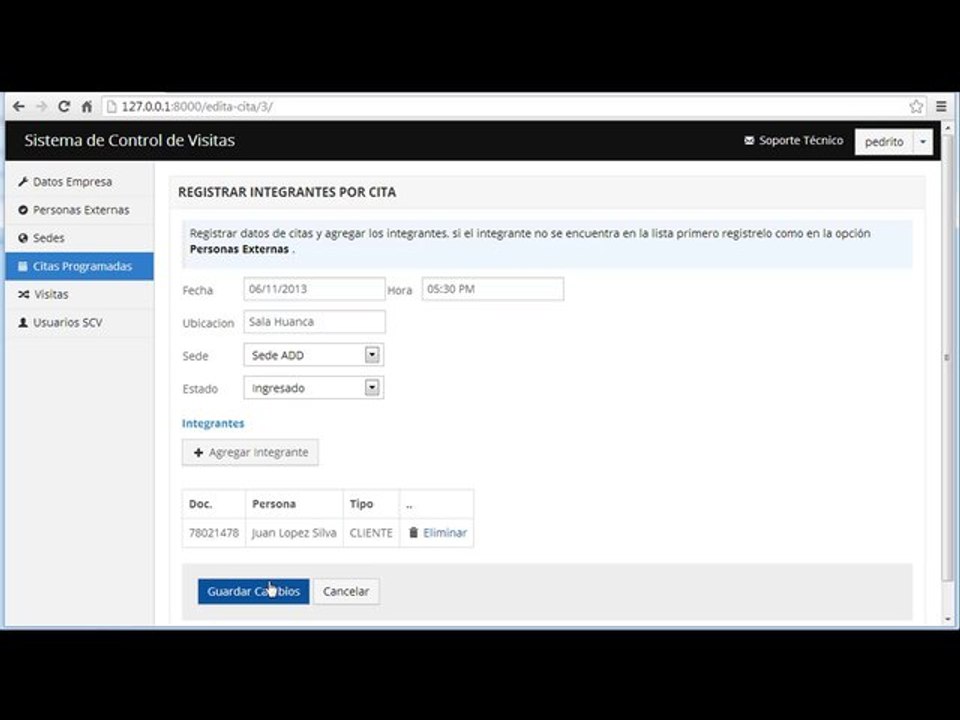Click the Sistema de Control de Visitas title

(x=129, y=140)
